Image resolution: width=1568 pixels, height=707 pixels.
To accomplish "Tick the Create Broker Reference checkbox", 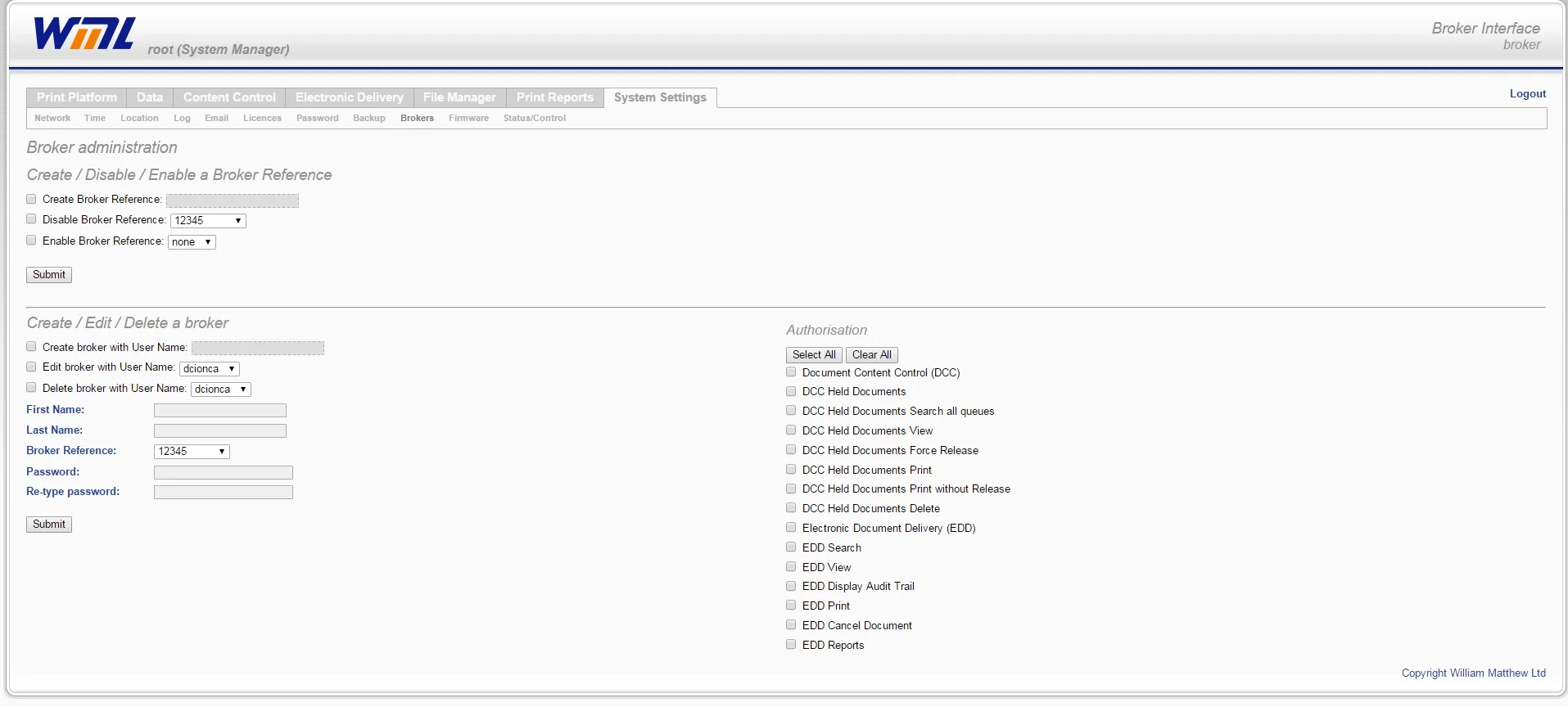I will click(31, 199).
